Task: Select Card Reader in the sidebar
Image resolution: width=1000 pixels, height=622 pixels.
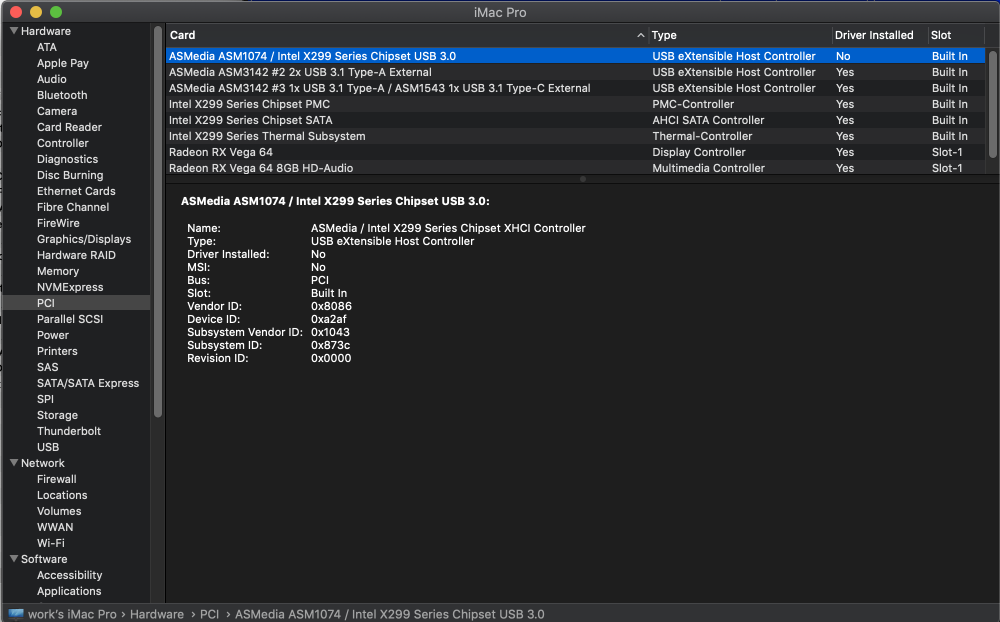Action: pyautogui.click(x=69, y=127)
